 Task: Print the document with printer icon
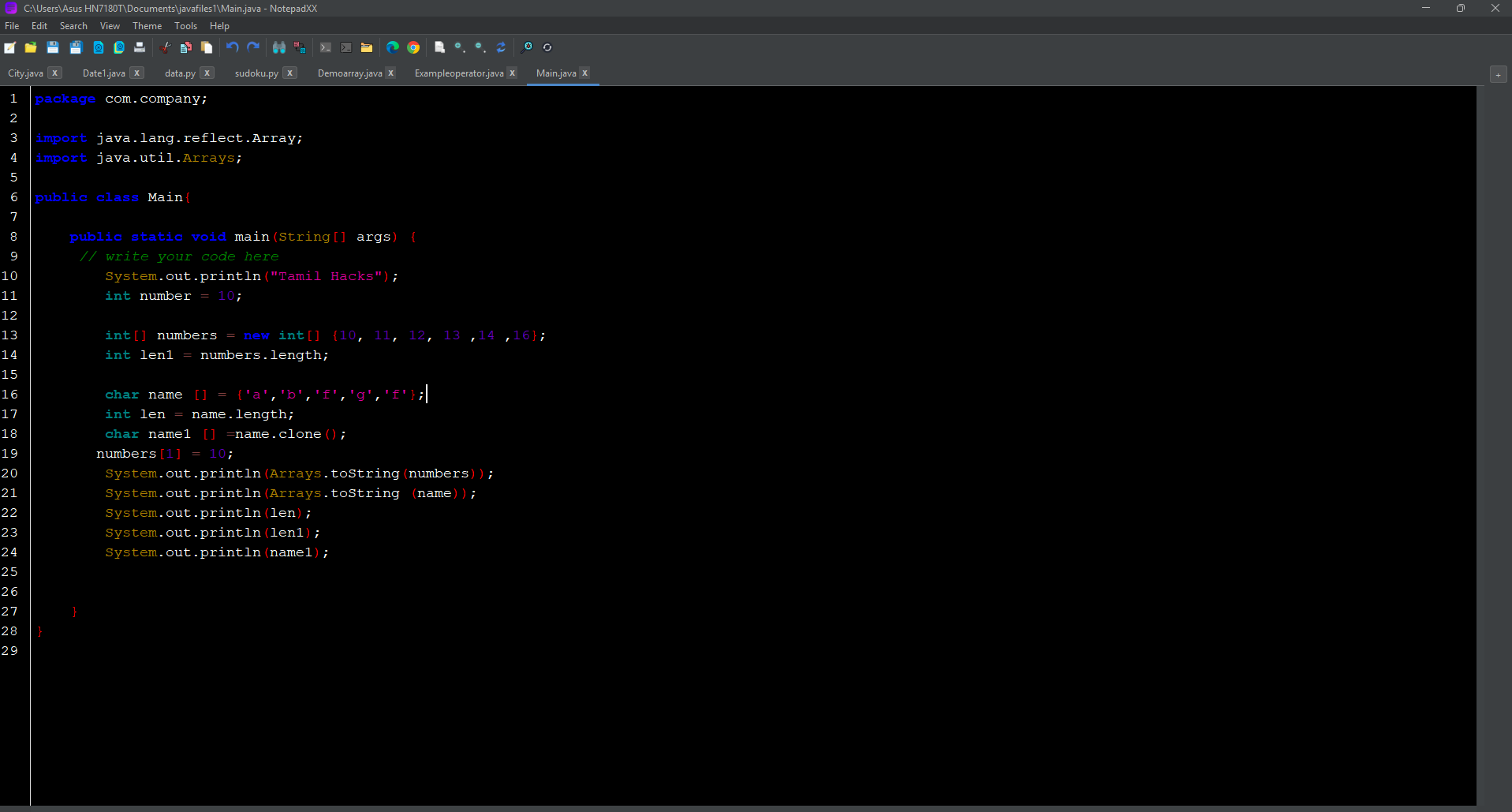pos(140,47)
